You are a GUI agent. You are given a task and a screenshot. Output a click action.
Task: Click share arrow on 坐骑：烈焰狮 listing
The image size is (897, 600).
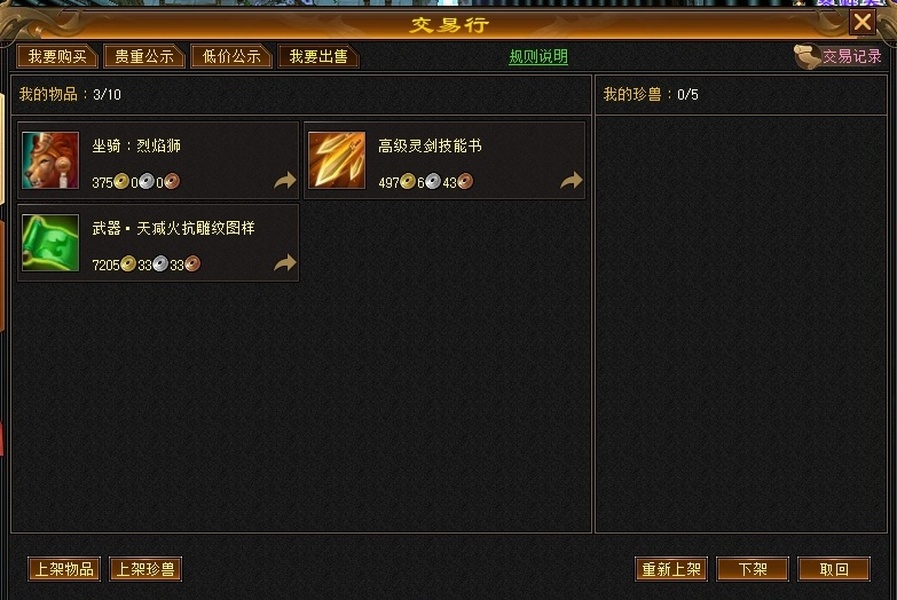click(285, 180)
